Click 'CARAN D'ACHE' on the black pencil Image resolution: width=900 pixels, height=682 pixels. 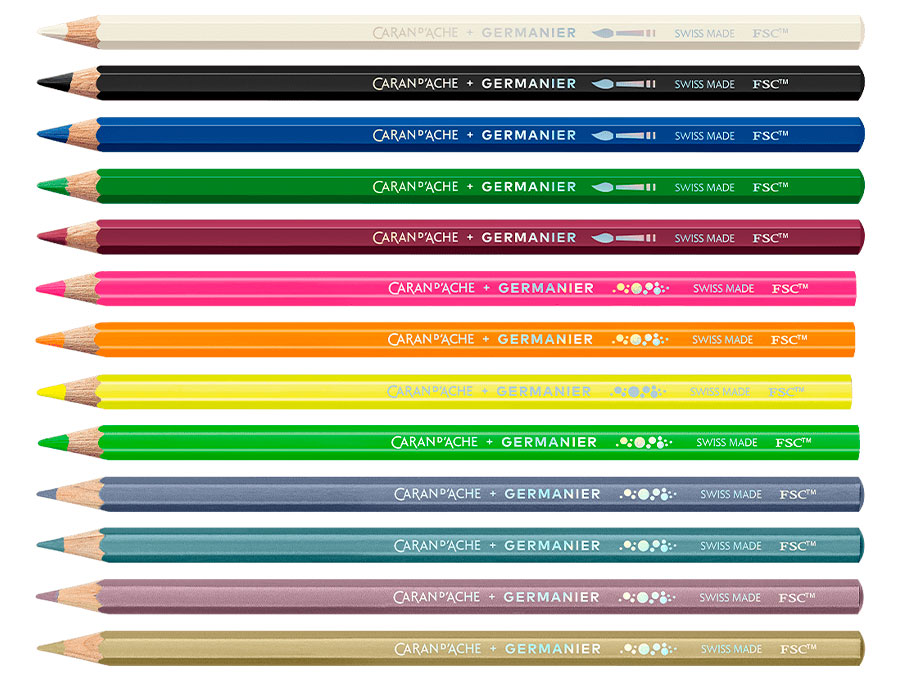point(416,84)
